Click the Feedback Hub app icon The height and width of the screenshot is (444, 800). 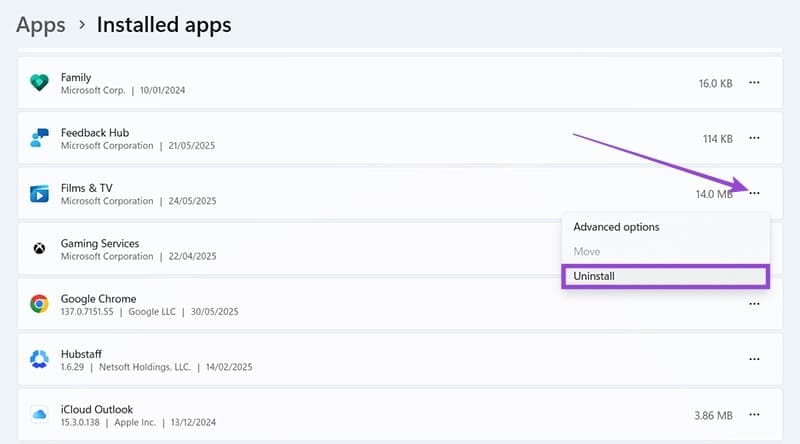(x=40, y=139)
